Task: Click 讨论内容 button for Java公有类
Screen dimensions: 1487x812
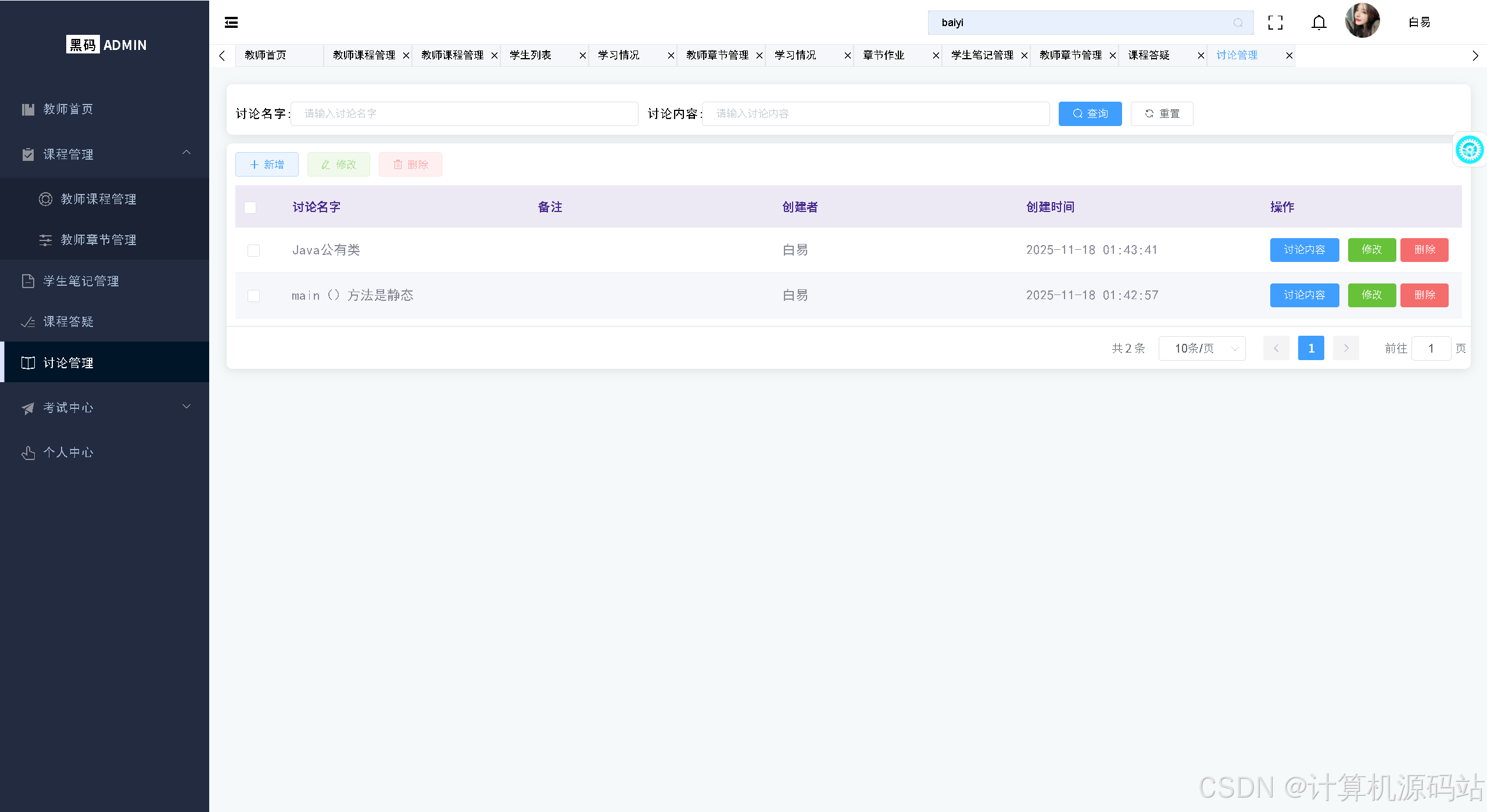Action: (x=1304, y=250)
